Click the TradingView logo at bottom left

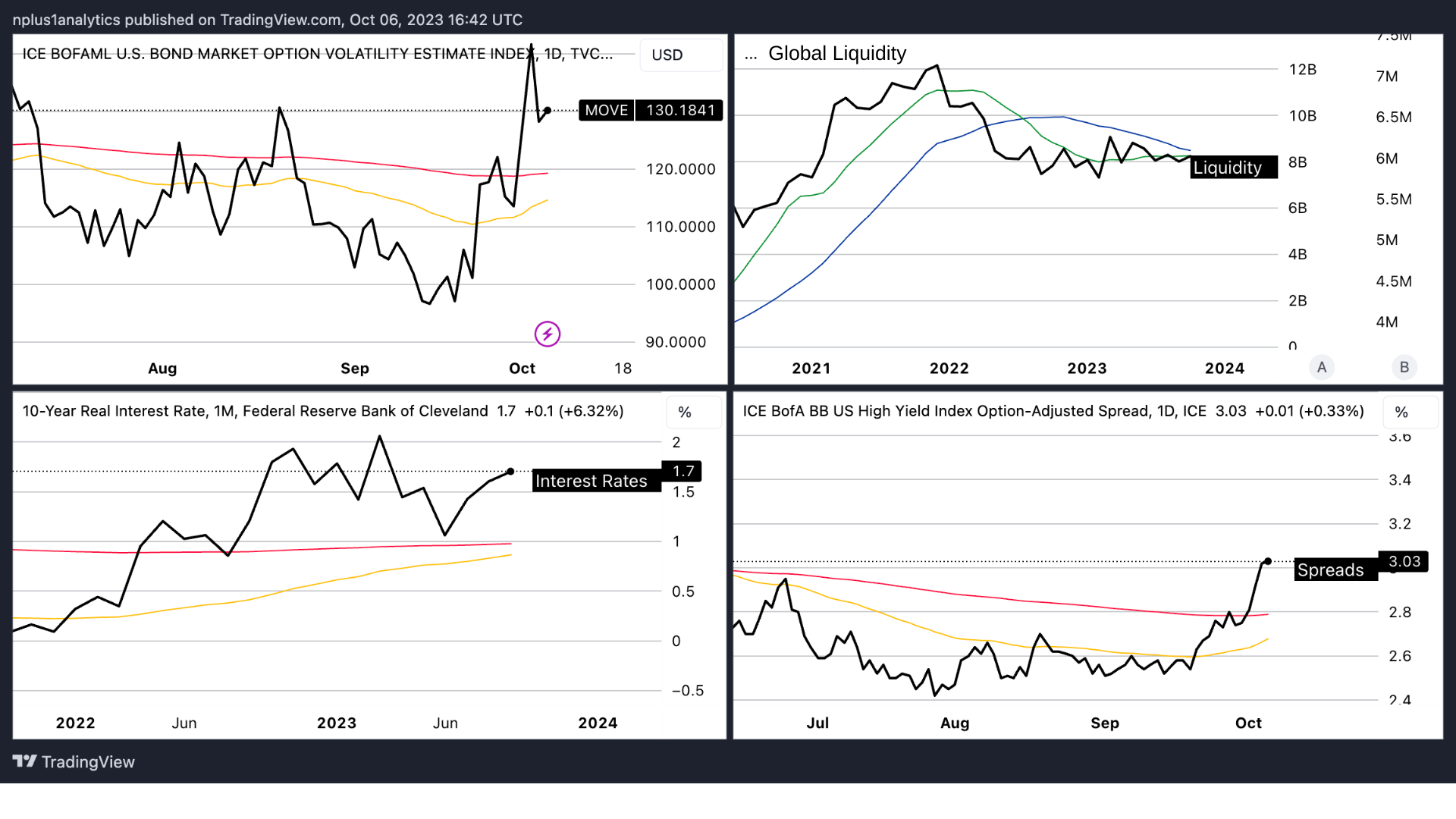(74, 761)
